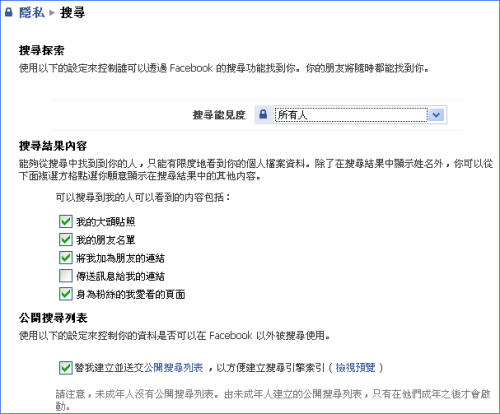Open the 搜尋能見度 dropdown showing 所有人
The height and width of the screenshot is (414, 500).
coord(359,115)
